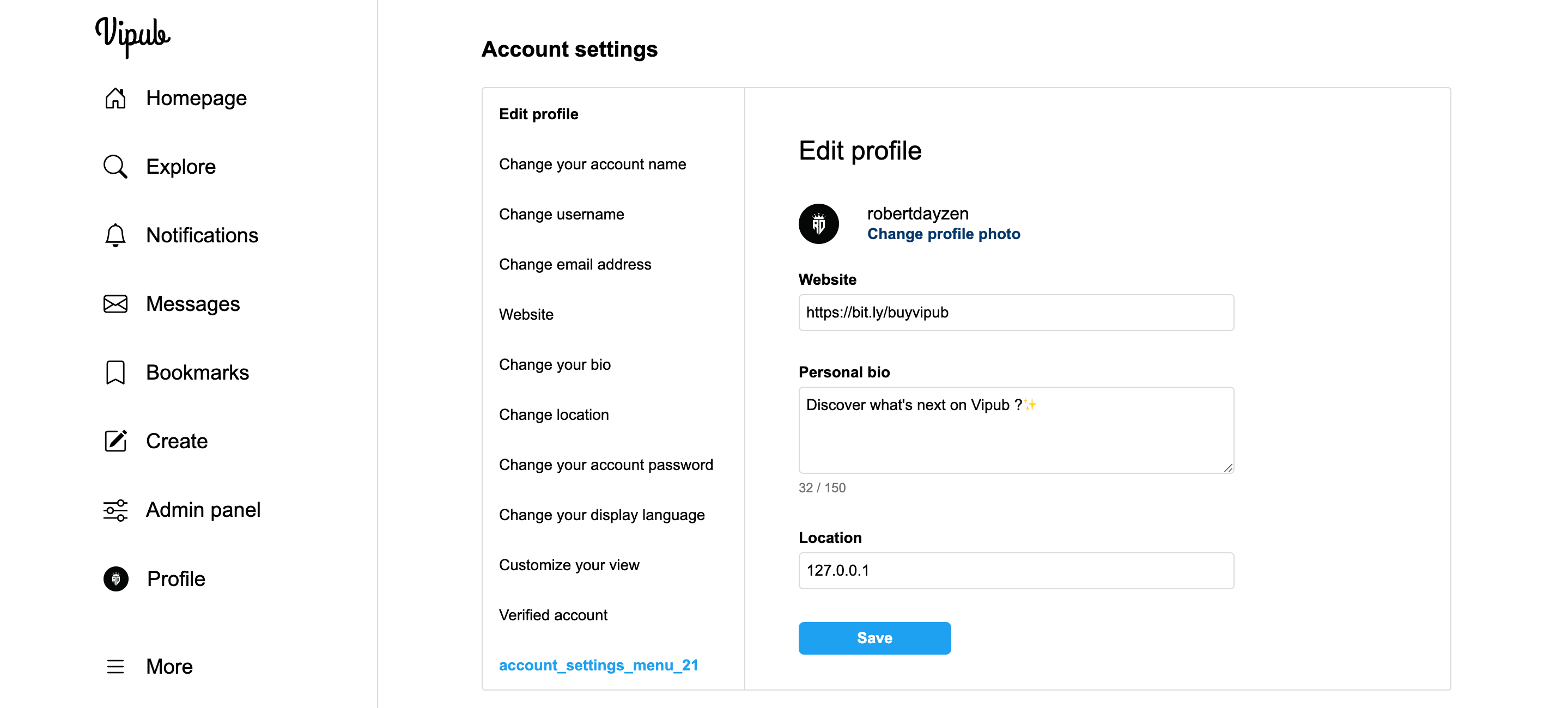The width and height of the screenshot is (1568, 708).
Task: Select Change your display language
Action: 601,515
